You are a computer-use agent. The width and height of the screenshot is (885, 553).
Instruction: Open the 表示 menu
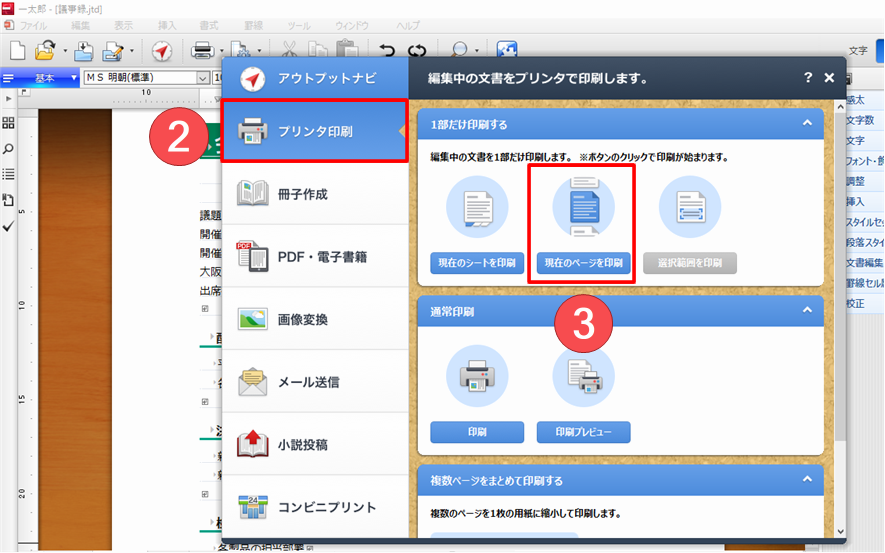(124, 25)
